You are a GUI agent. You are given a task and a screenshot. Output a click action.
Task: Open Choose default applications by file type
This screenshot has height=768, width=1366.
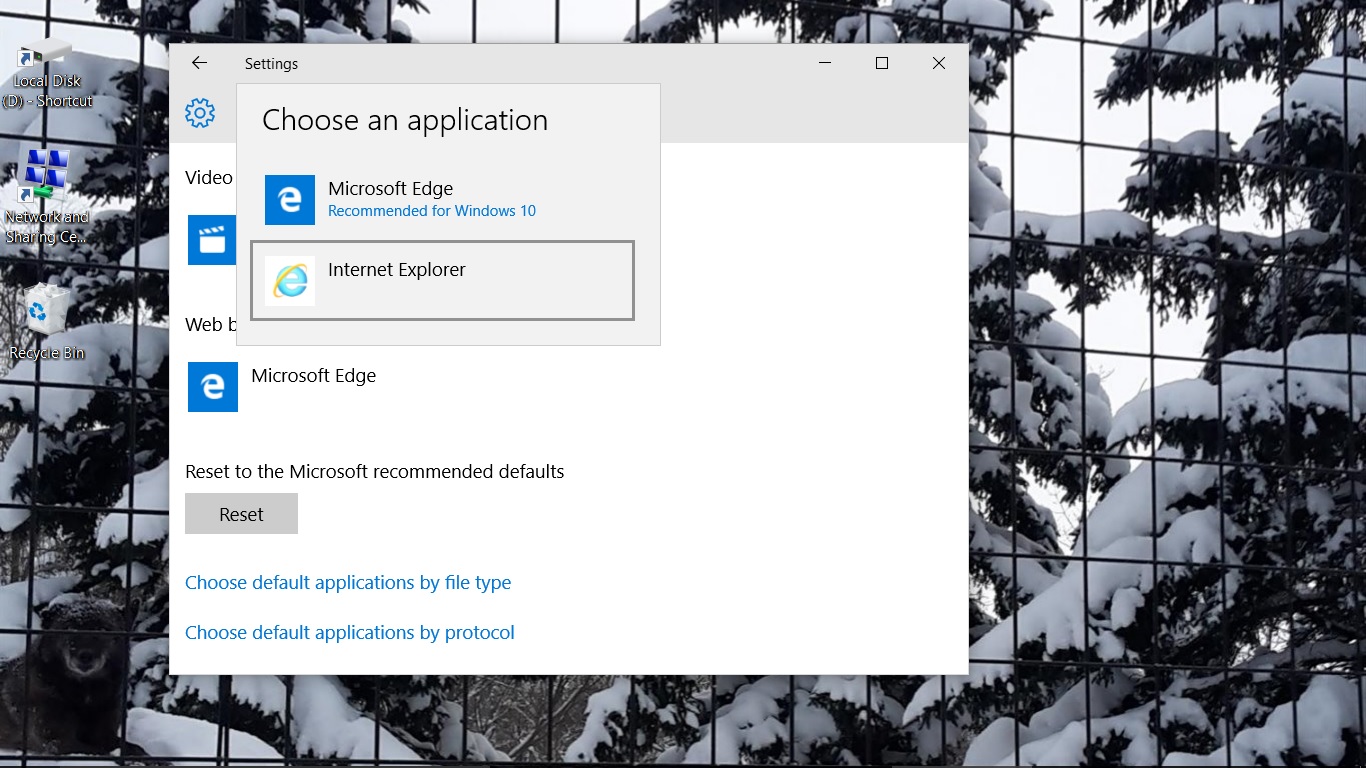pos(348,582)
